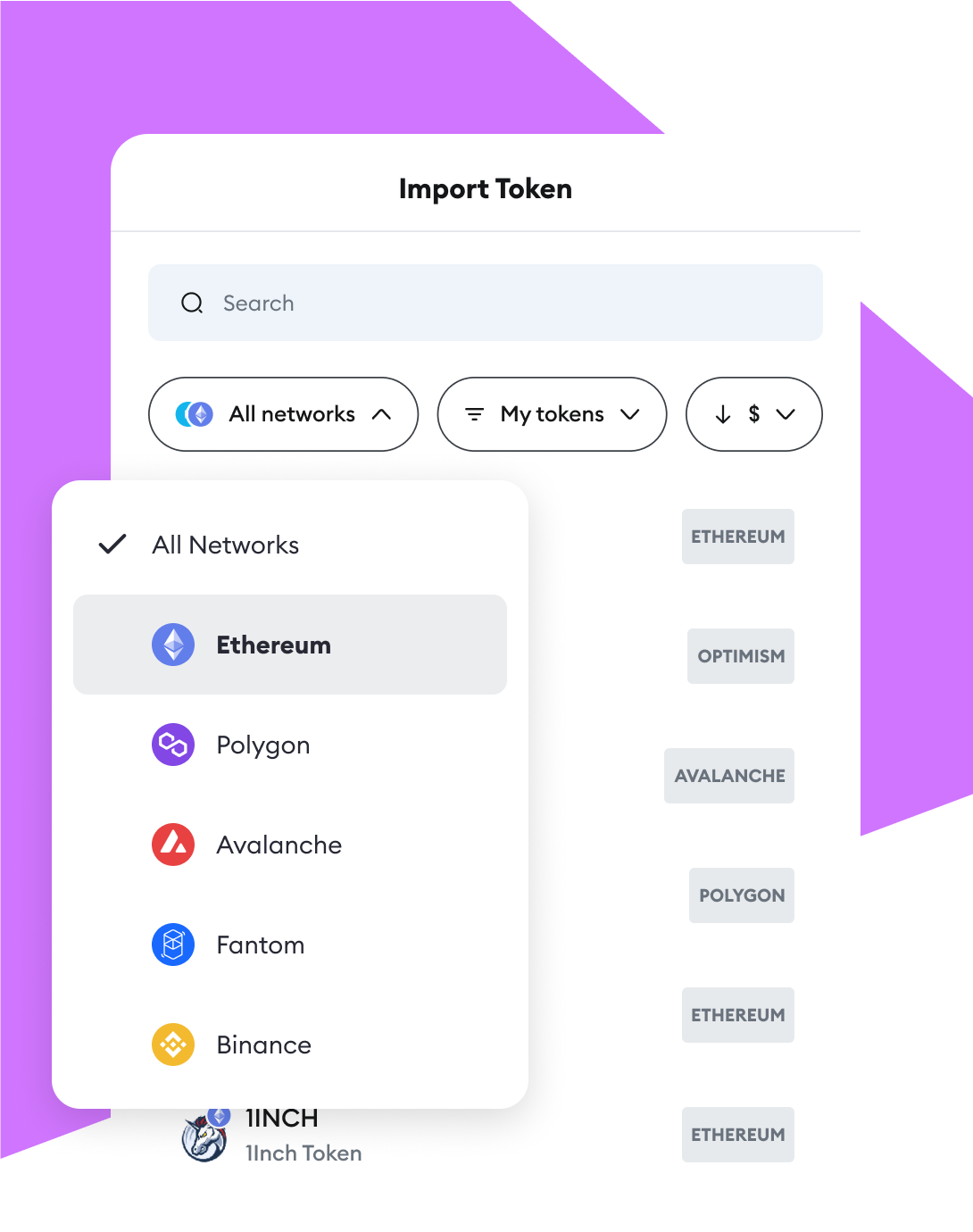This screenshot has width=973, height=1232.
Task: Click the down arrow sort icon
Action: coord(723,414)
